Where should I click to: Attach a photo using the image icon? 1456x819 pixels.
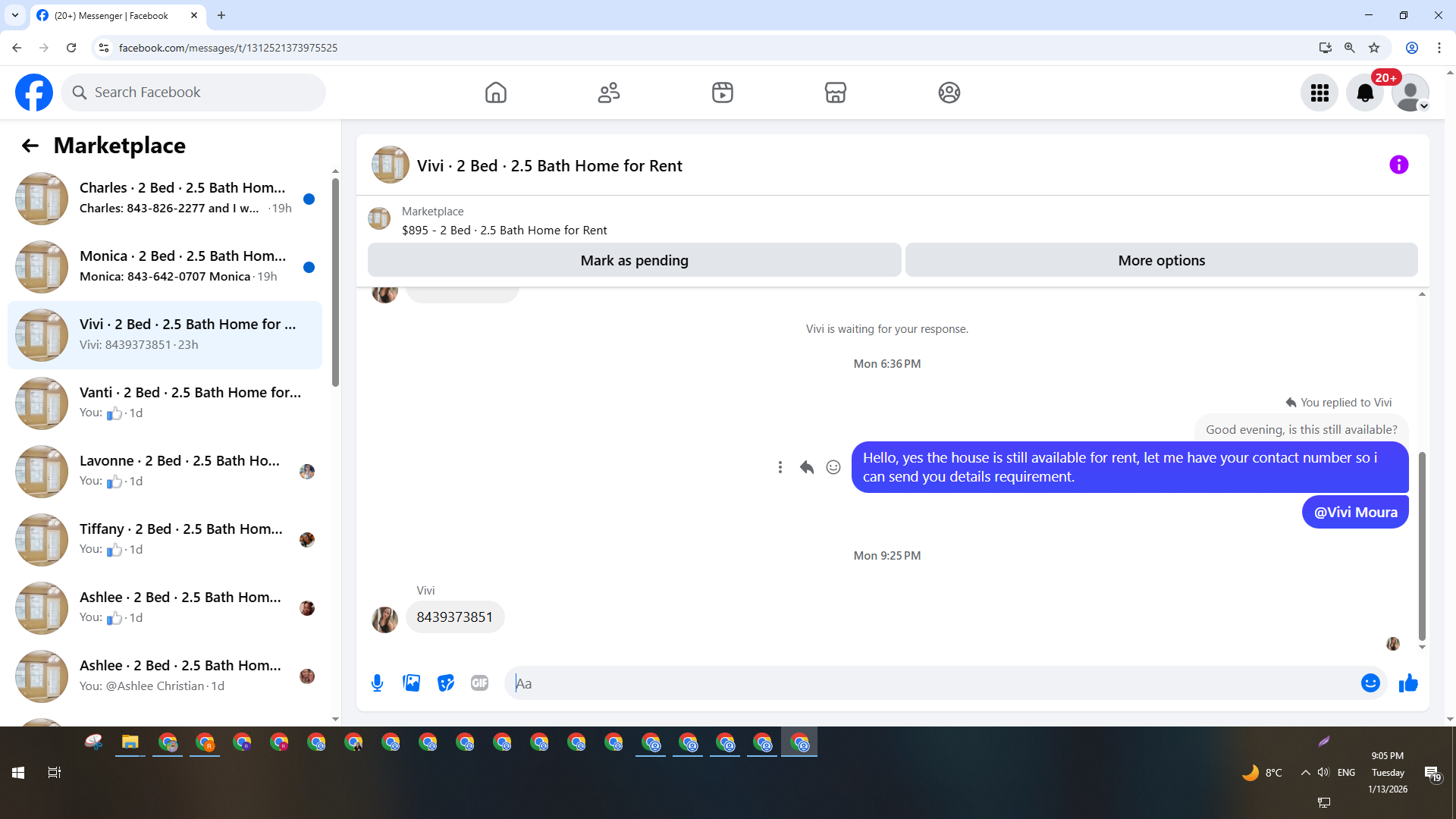click(411, 683)
